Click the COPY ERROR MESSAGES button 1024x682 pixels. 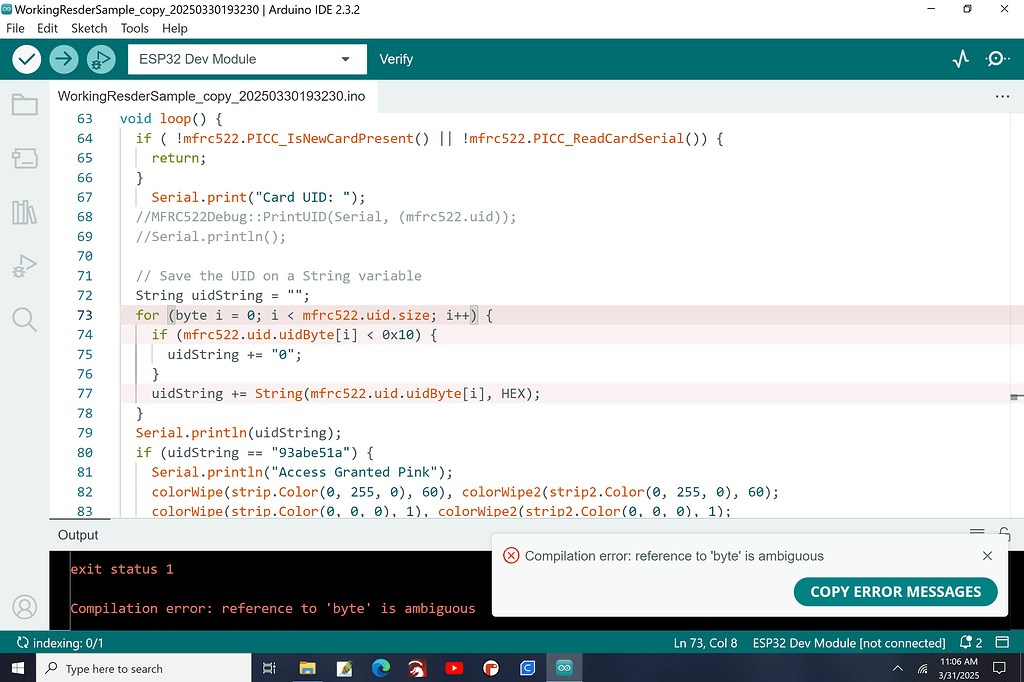895,592
